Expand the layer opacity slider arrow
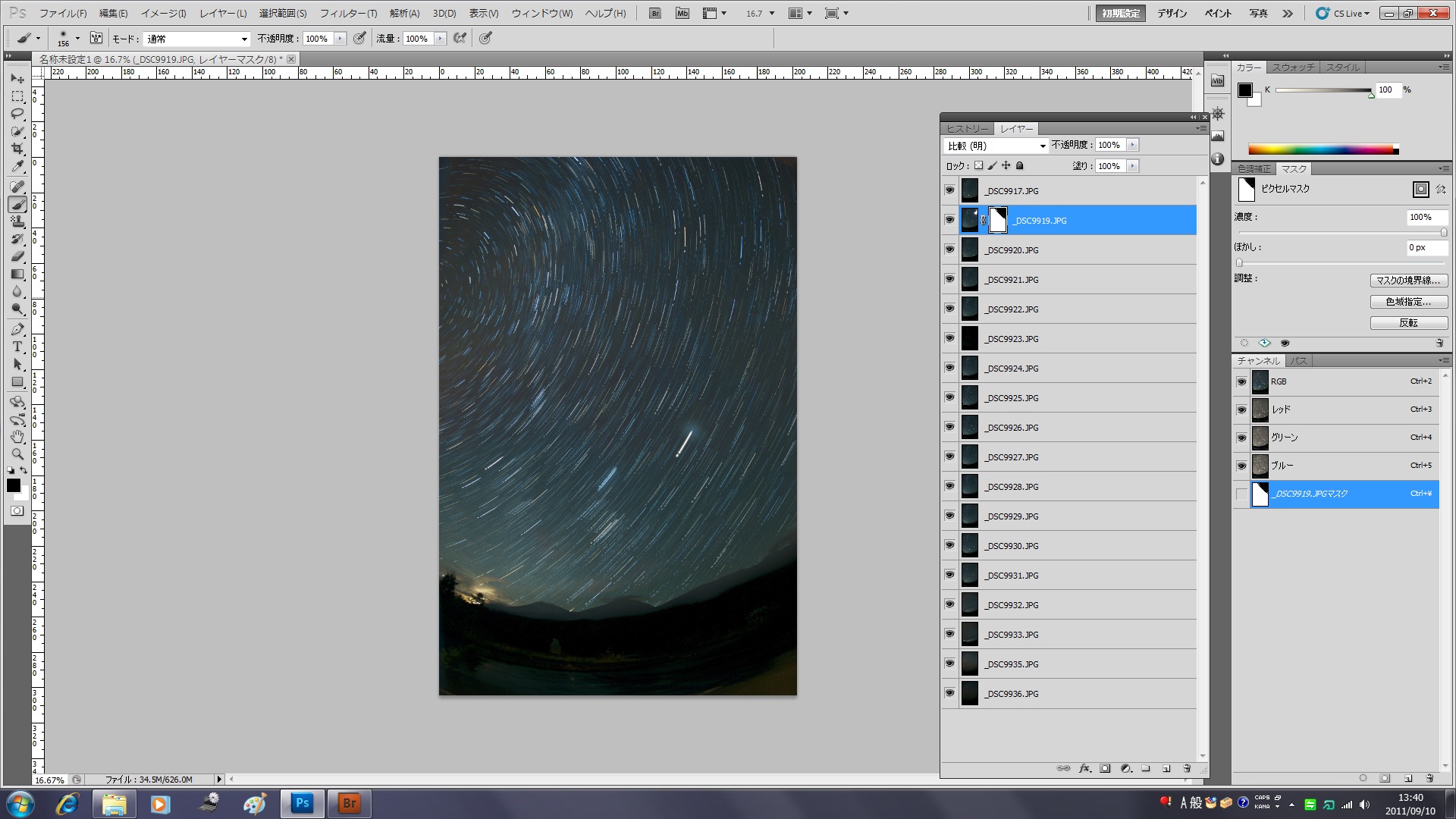1456x819 pixels. pos(1132,145)
